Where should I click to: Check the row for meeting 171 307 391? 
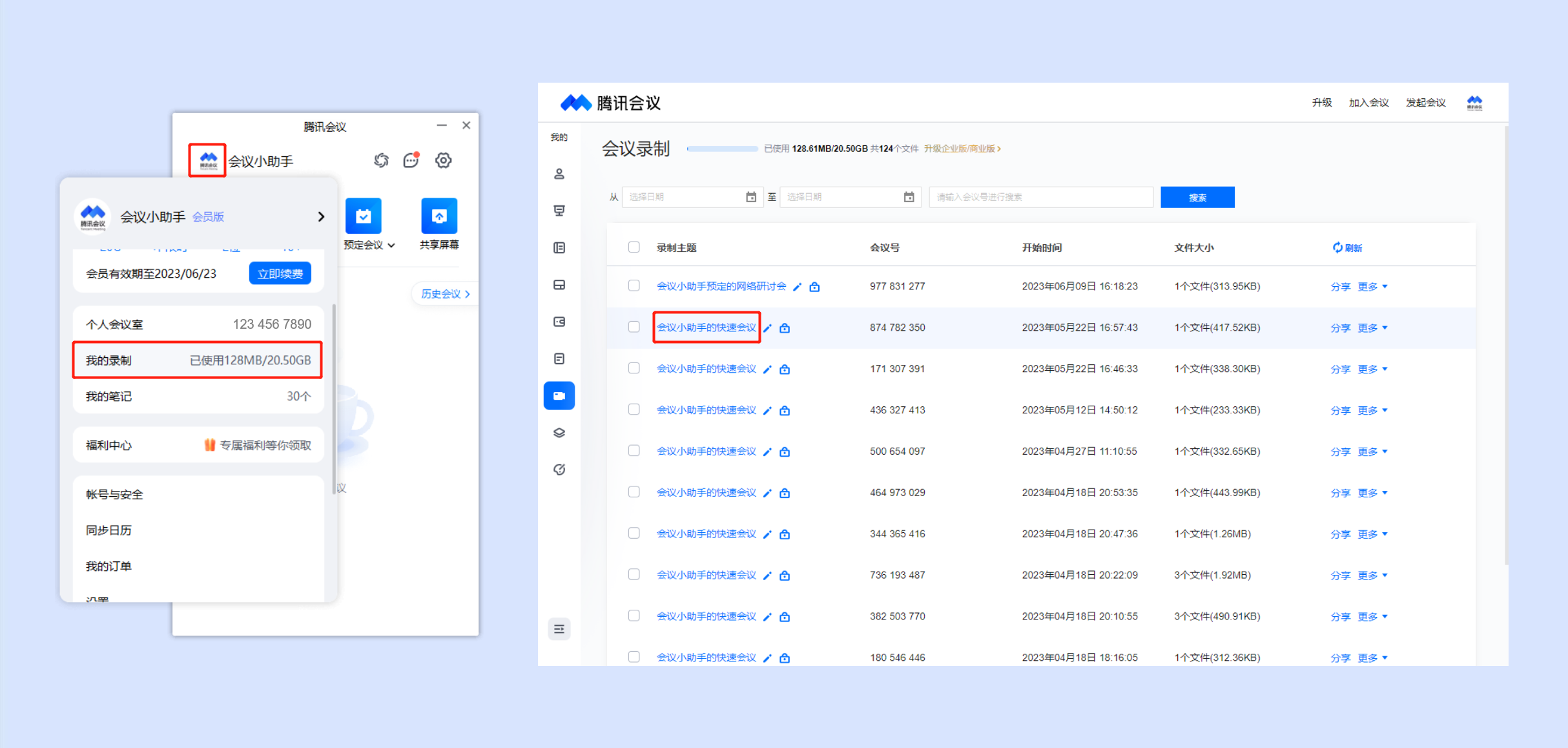[x=634, y=368]
